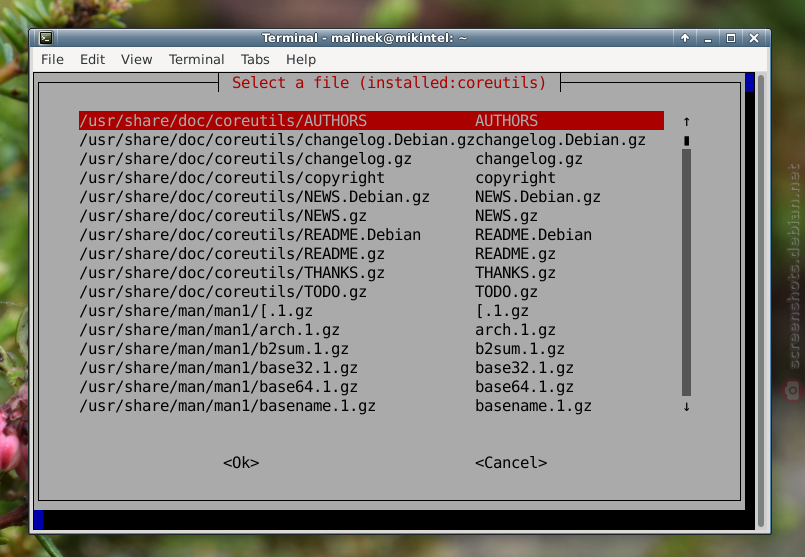Open the Terminal menu
The image size is (805, 557).
click(x=197, y=60)
